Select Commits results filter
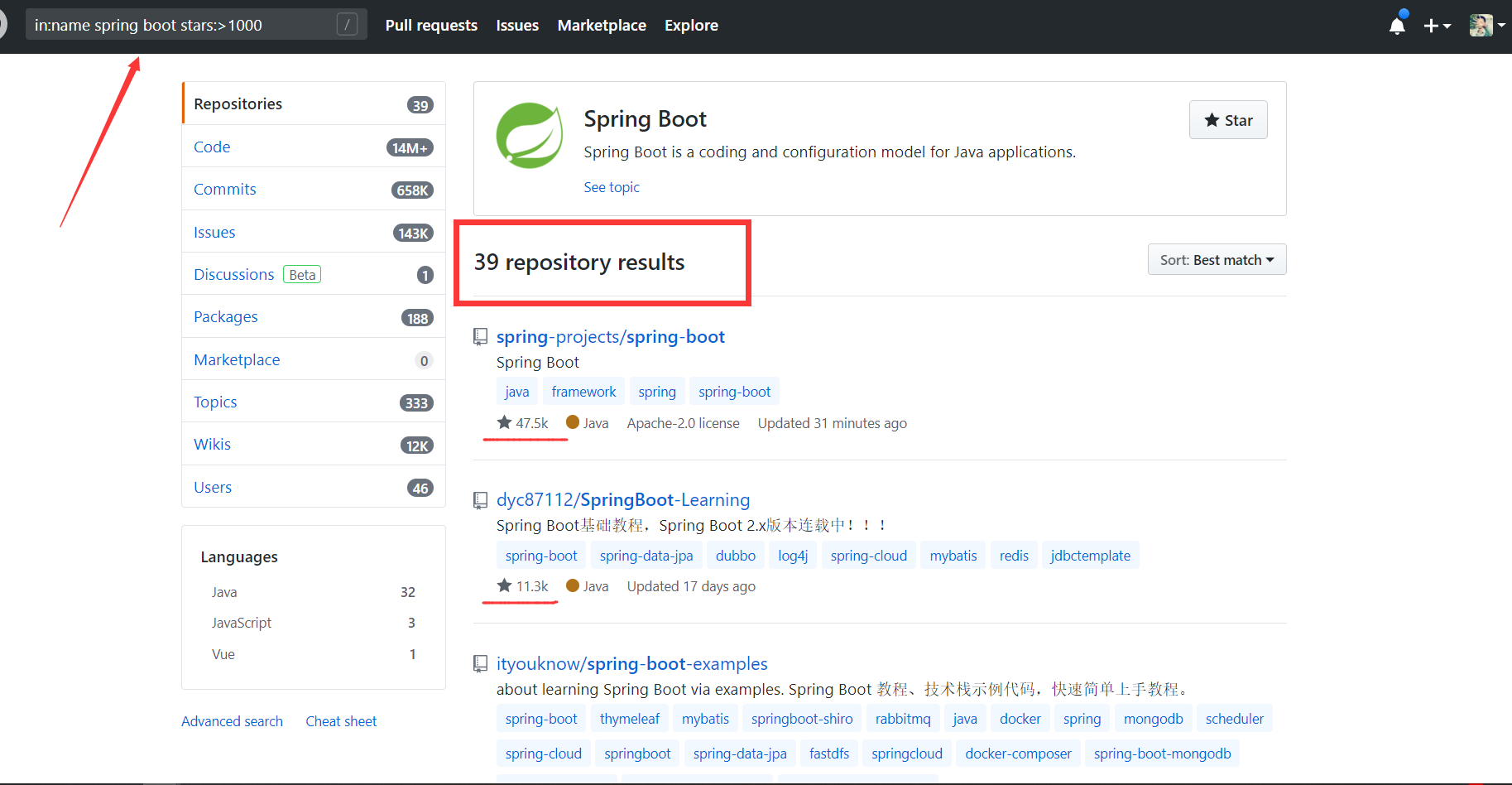This screenshot has width=1512, height=785. click(x=314, y=189)
